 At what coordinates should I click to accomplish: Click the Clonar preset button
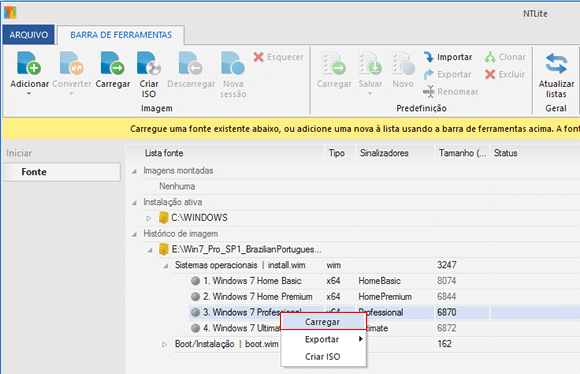coord(505,57)
